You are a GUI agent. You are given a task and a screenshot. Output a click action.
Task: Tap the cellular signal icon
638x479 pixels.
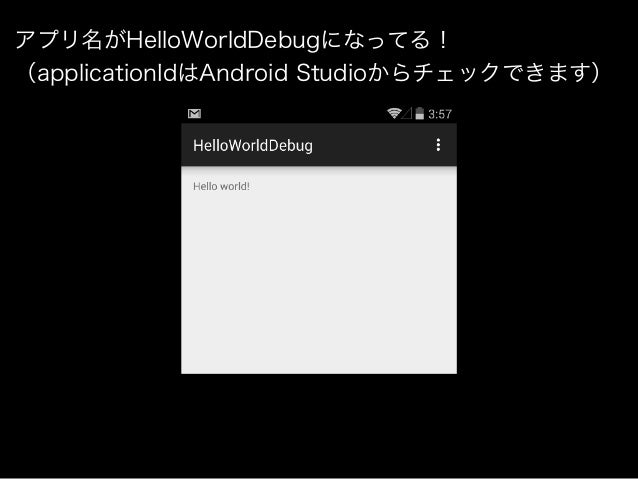pyautogui.click(x=407, y=114)
